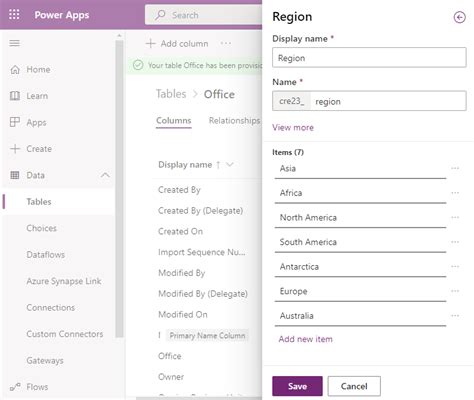Screen dimensions: 474x400
Task: Click the Learn book icon
Action: tap(15, 96)
